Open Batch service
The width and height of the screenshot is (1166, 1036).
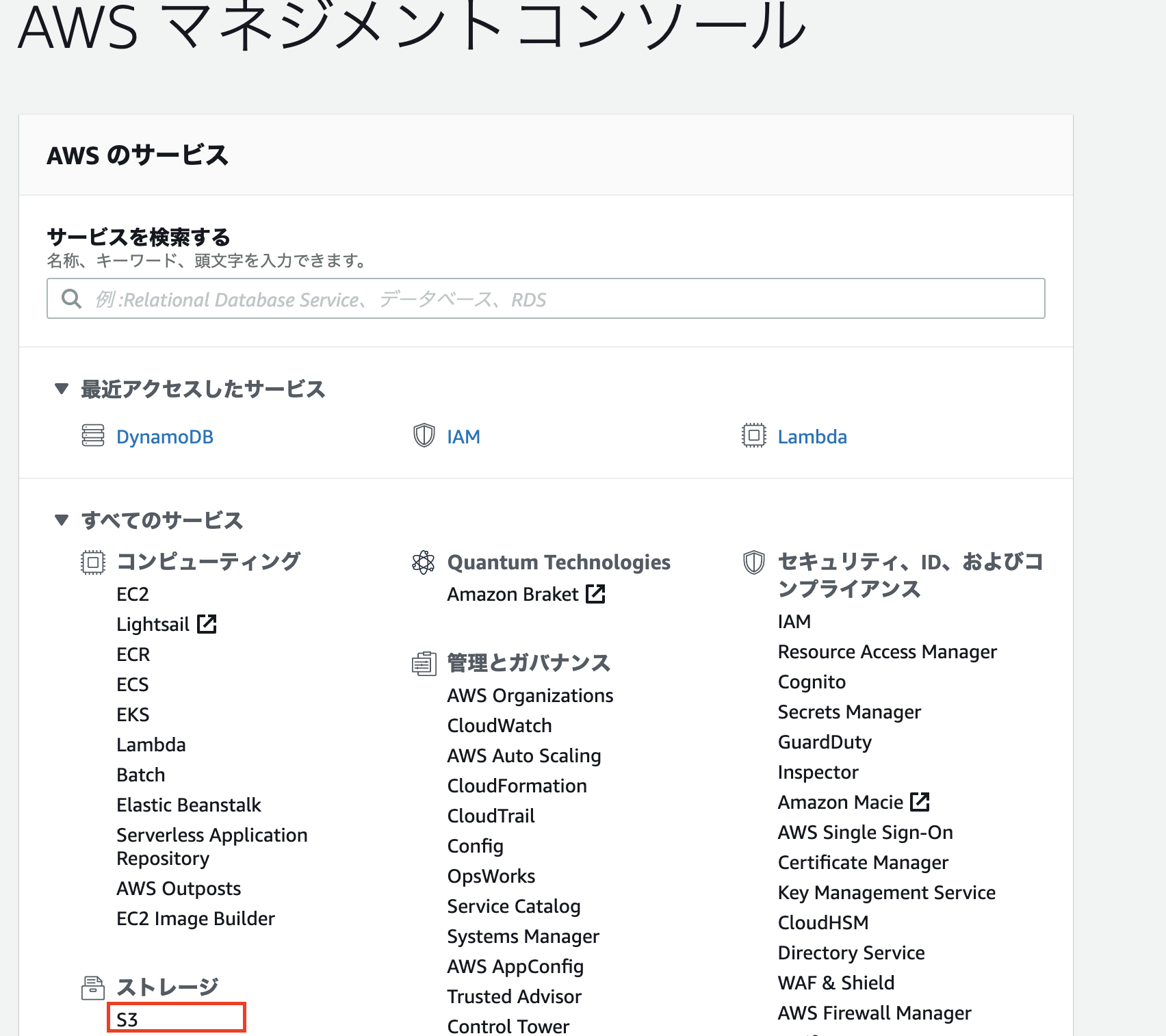click(141, 775)
